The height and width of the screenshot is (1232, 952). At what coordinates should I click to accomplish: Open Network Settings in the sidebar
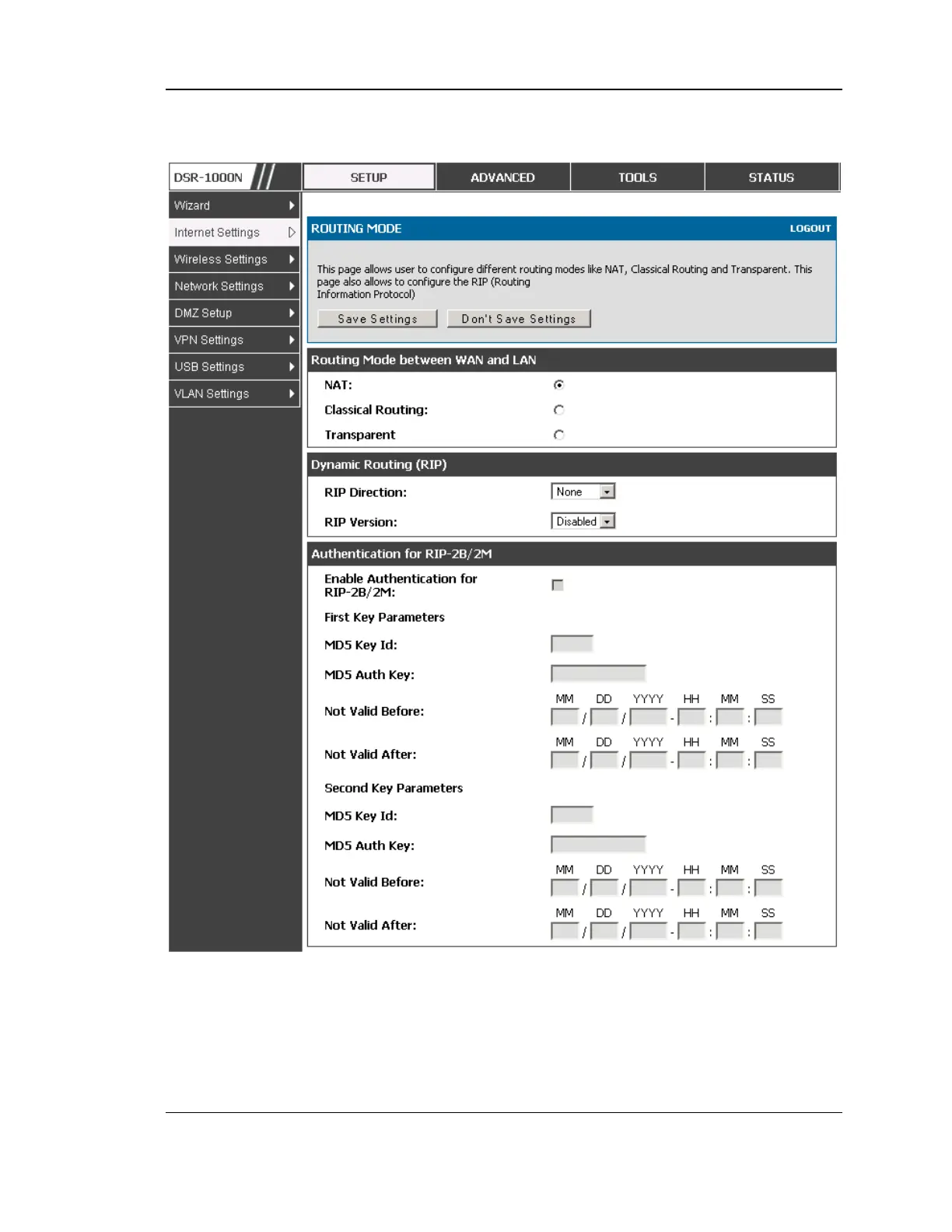click(x=234, y=286)
